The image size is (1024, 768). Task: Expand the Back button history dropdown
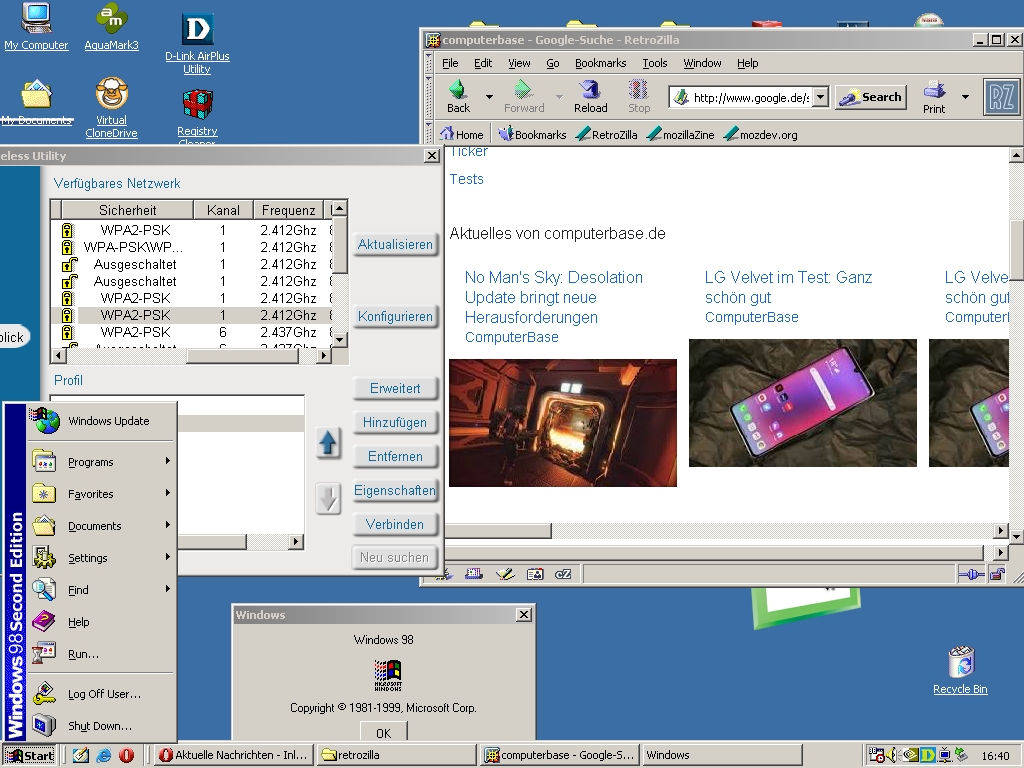point(489,97)
